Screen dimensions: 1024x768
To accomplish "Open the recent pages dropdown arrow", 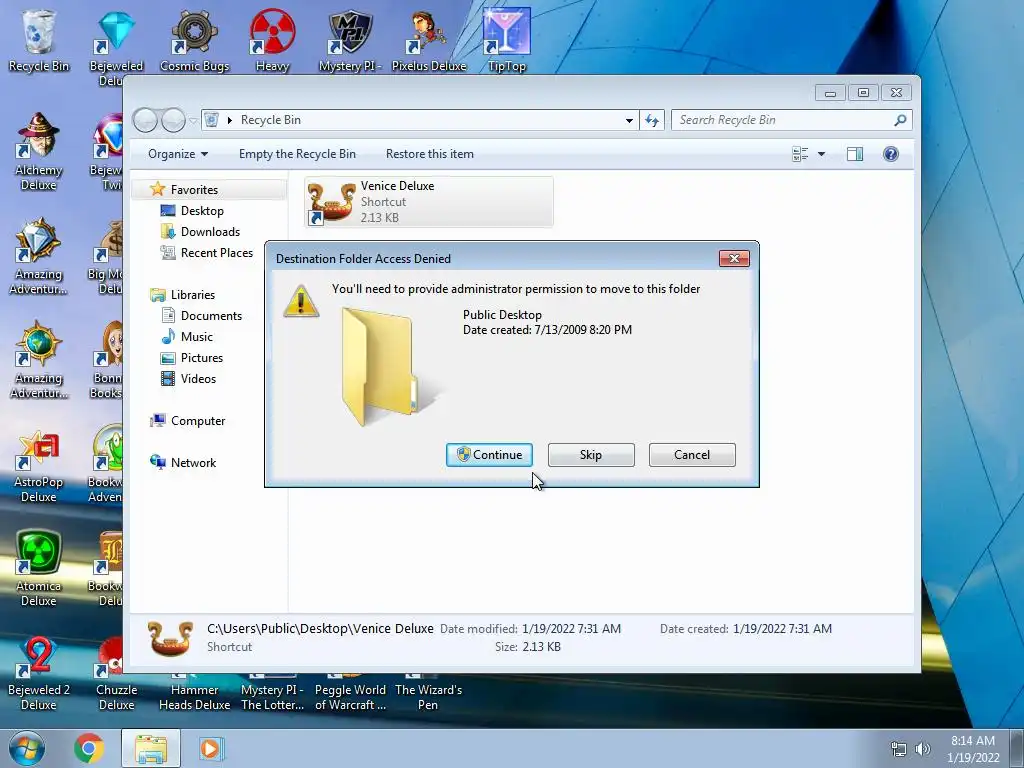I will click(x=193, y=121).
